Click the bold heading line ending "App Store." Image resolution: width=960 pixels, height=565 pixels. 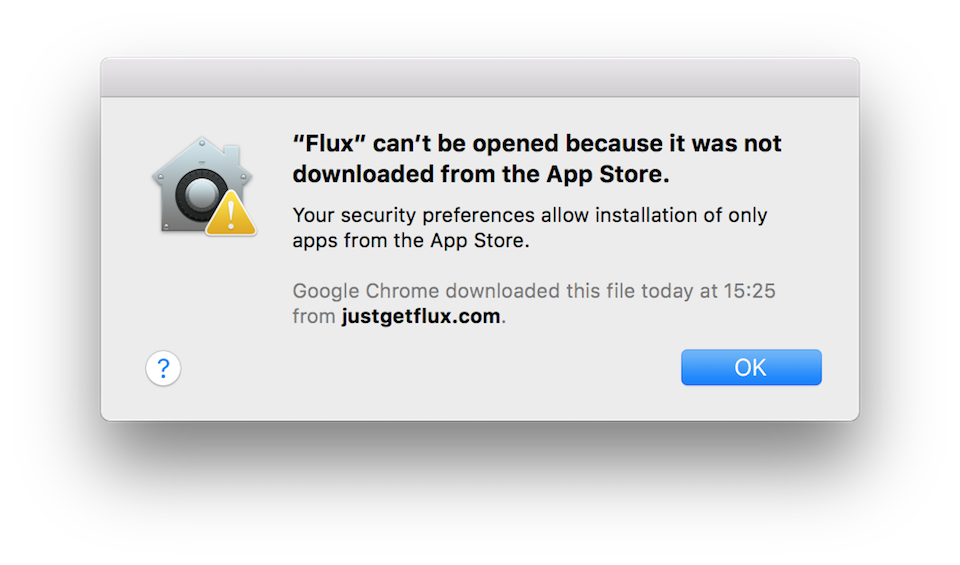click(x=481, y=174)
